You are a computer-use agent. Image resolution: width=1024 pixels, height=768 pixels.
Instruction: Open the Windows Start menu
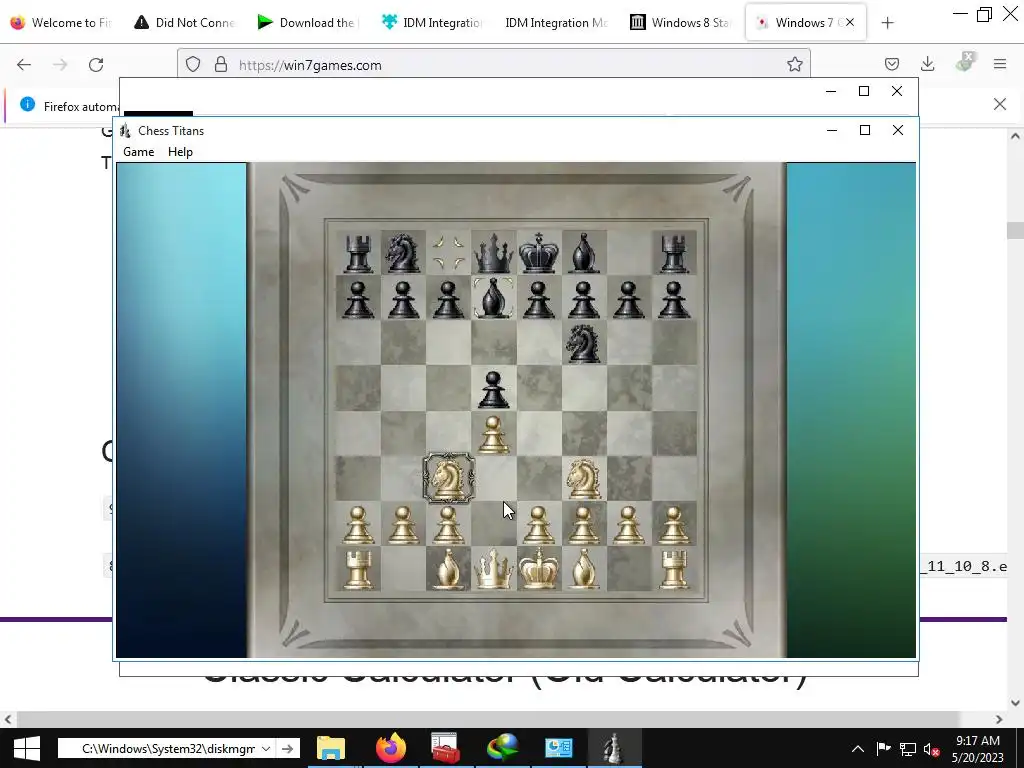pos(27,748)
